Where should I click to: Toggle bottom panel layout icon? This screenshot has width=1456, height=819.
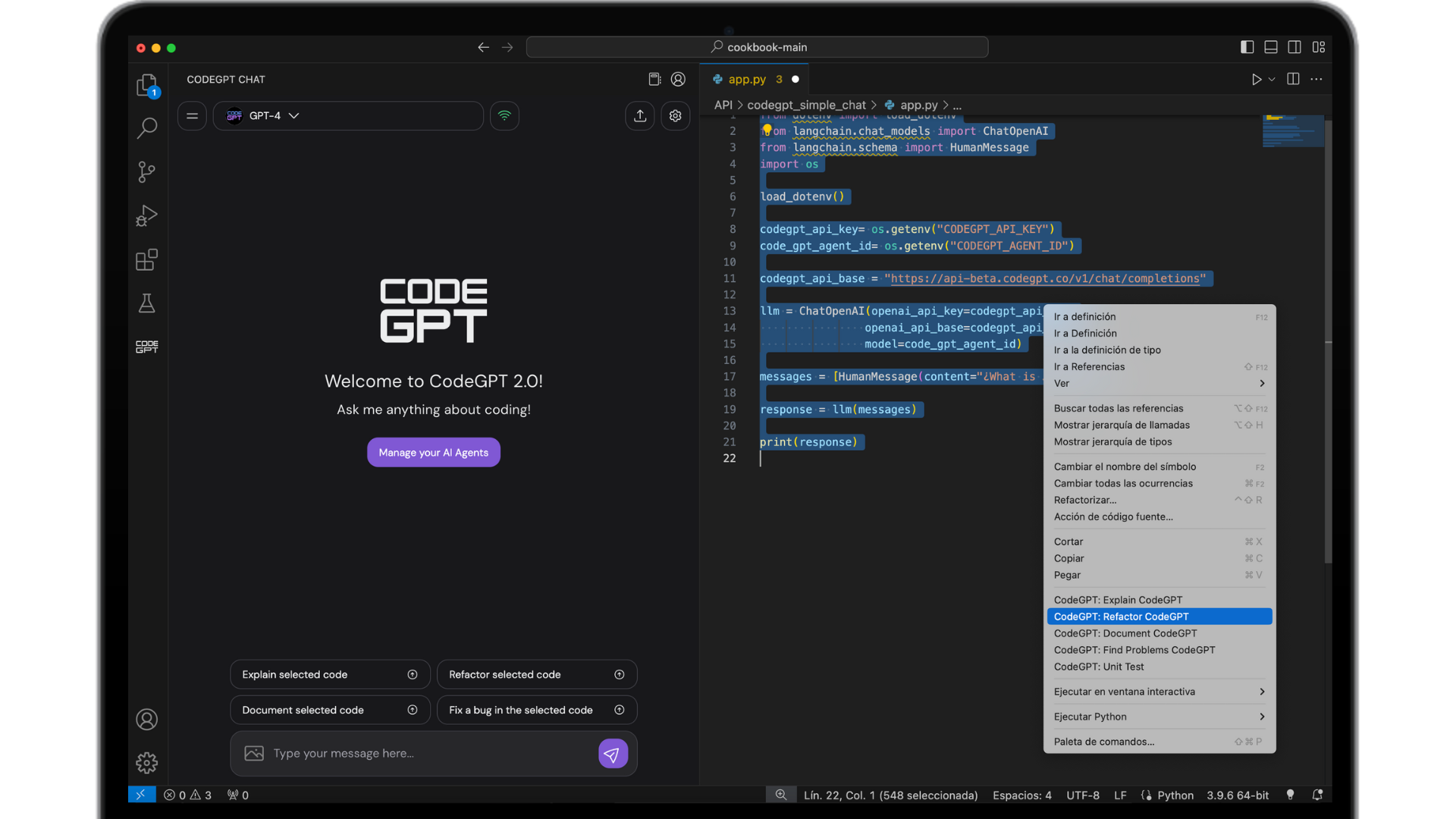1271,47
